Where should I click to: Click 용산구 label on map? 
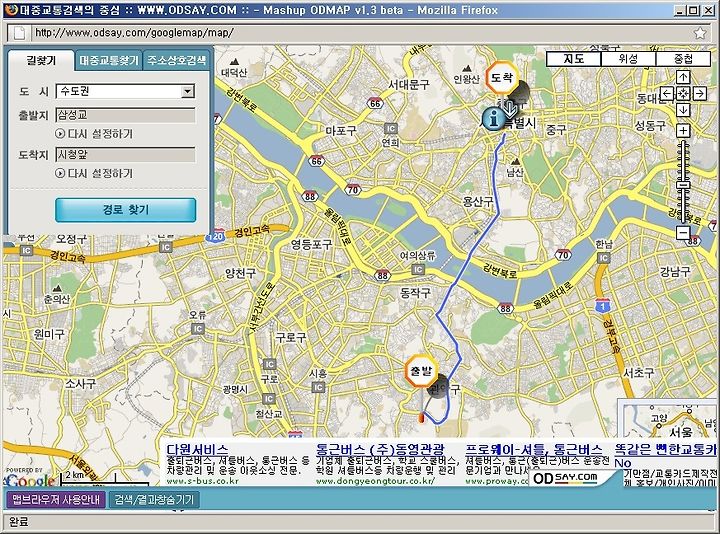pos(478,201)
